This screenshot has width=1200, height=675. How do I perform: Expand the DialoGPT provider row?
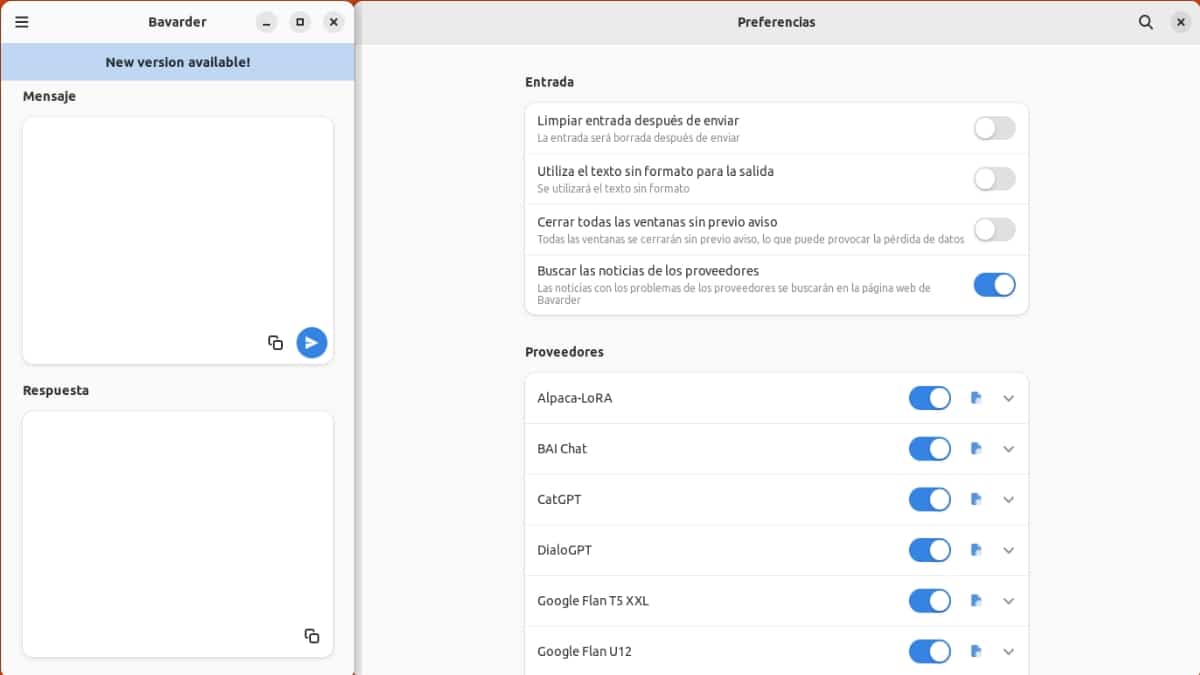[x=1008, y=550]
